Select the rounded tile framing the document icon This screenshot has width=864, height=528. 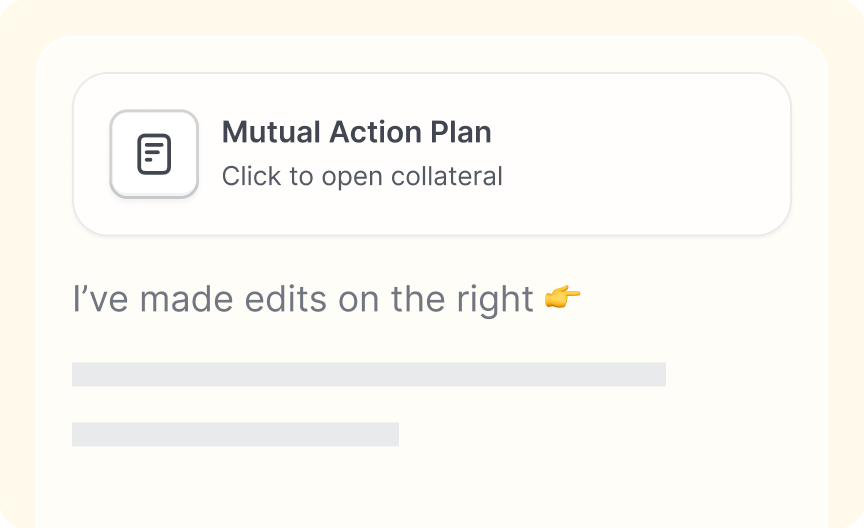point(154,154)
